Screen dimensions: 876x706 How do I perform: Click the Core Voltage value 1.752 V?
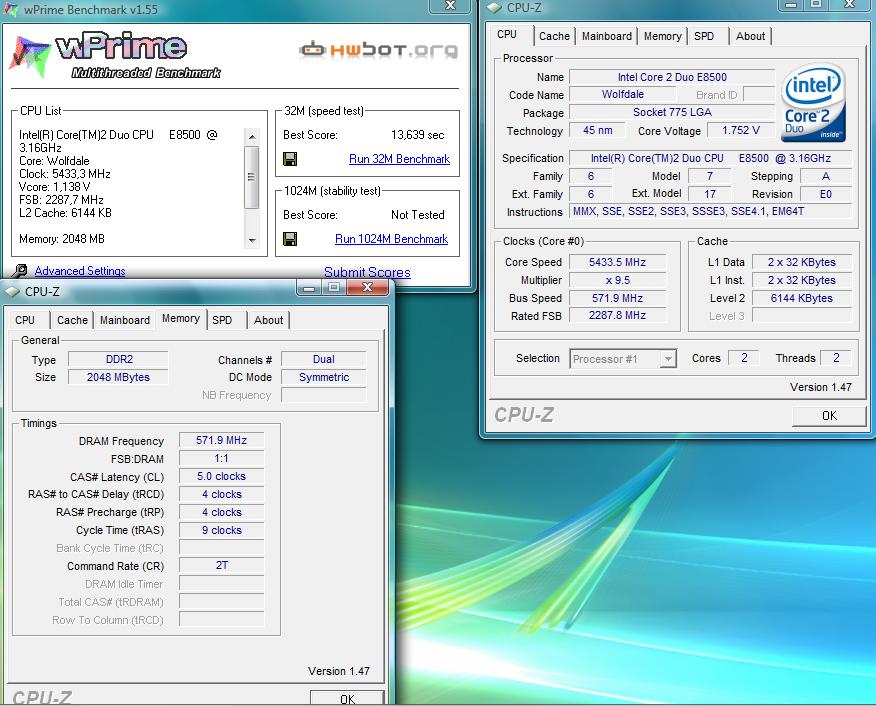click(741, 130)
